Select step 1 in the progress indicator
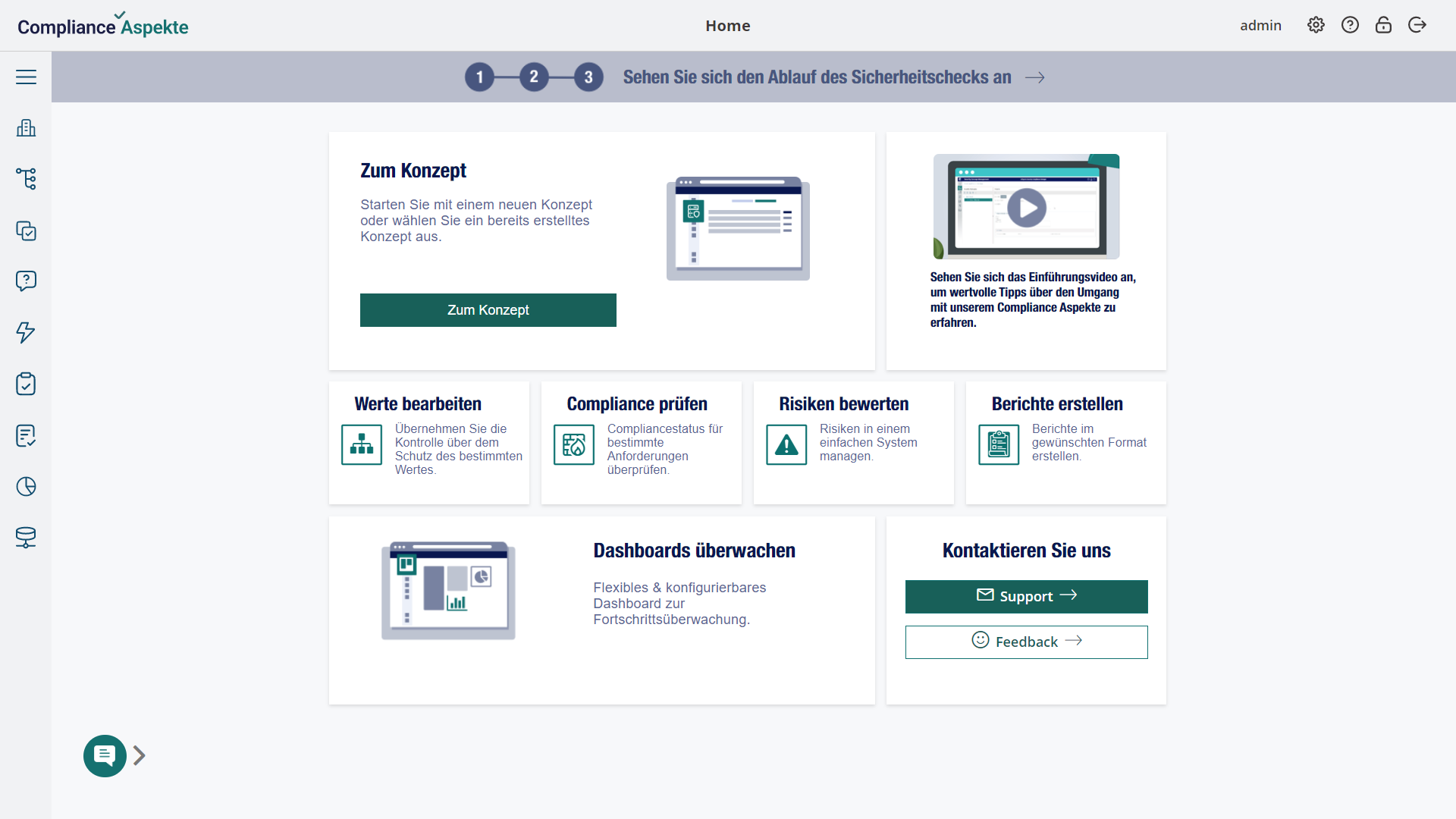1456x819 pixels. point(479,77)
